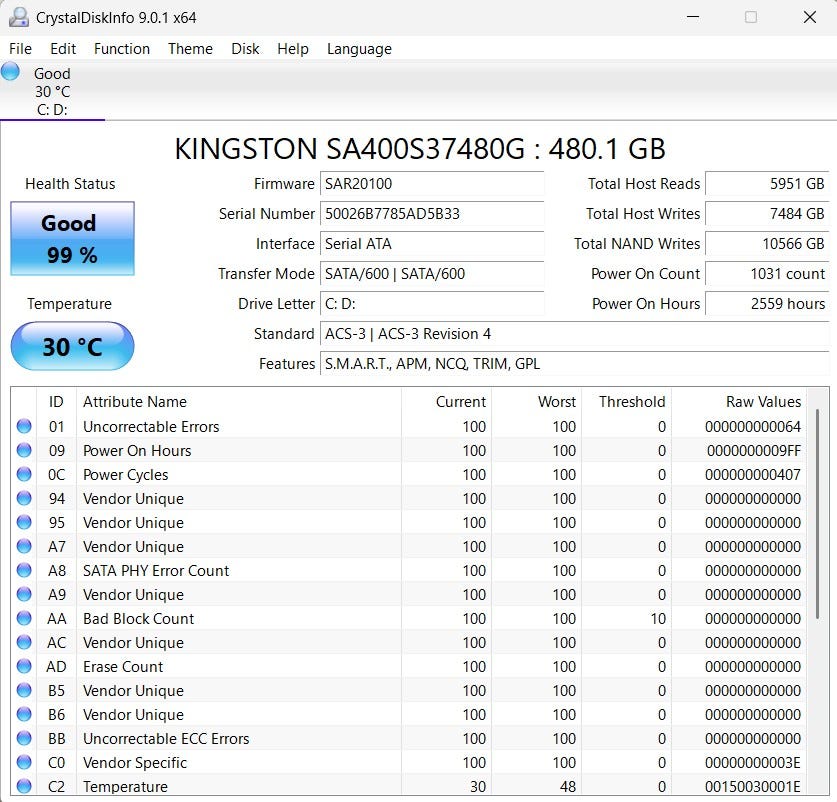The image size is (837, 802).
Task: Click the Total Host Writes value 7484 GB
Action: (x=767, y=214)
